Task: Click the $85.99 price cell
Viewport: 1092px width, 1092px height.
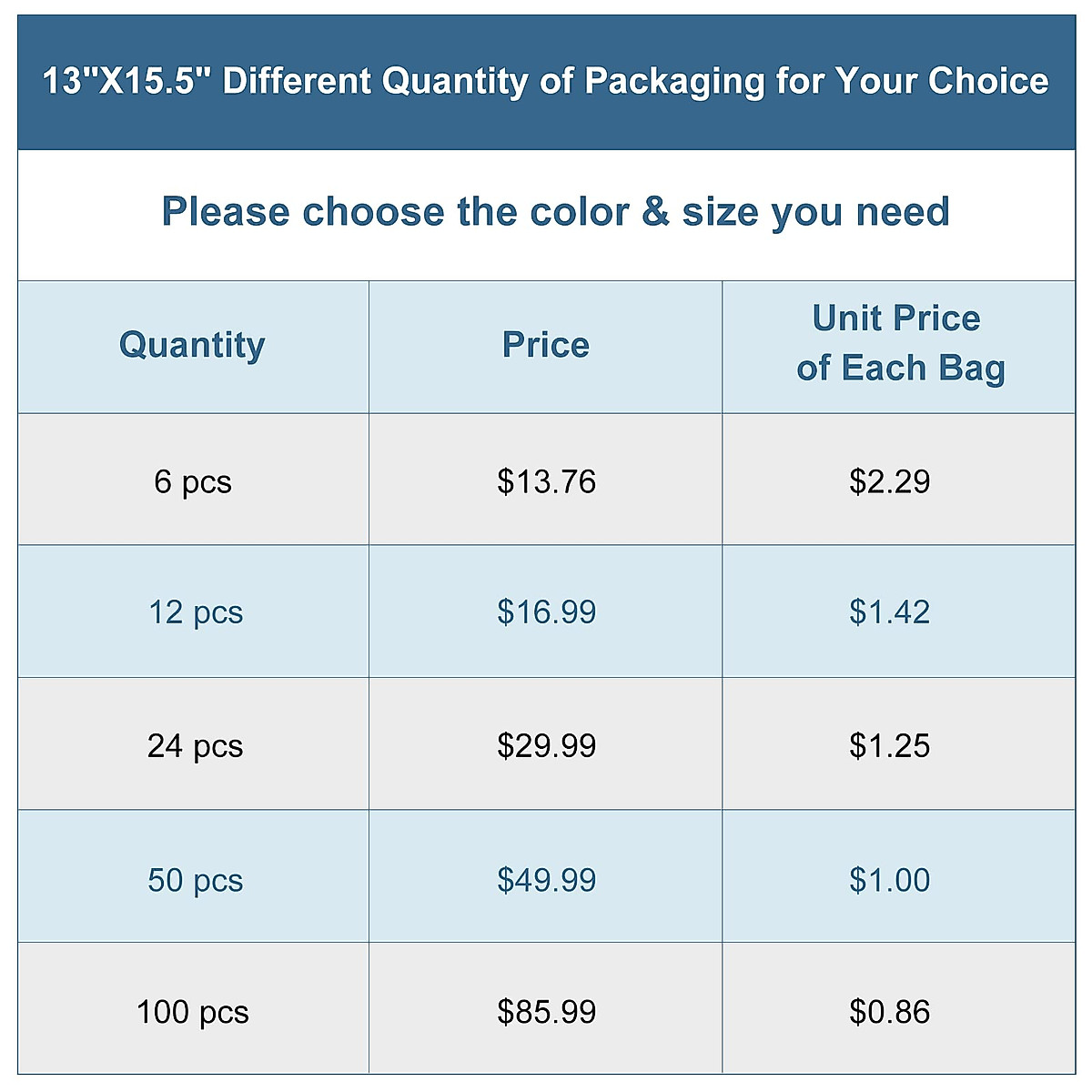Action: [x=546, y=1012]
